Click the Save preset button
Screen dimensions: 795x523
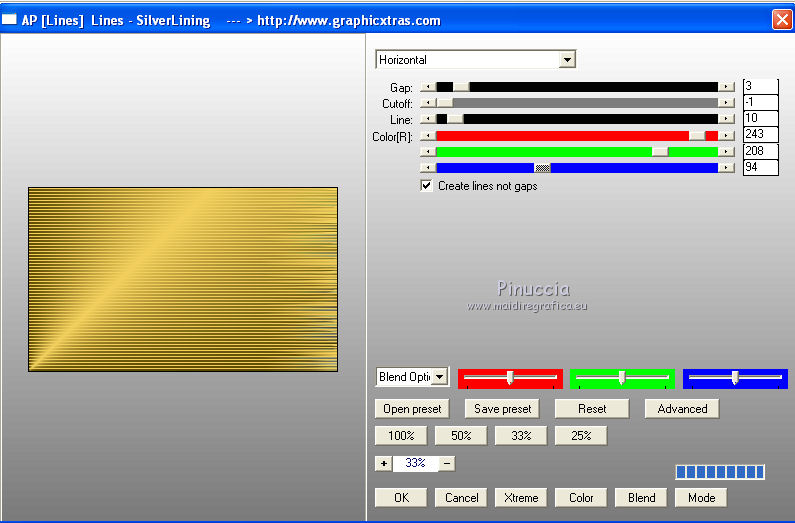502,409
